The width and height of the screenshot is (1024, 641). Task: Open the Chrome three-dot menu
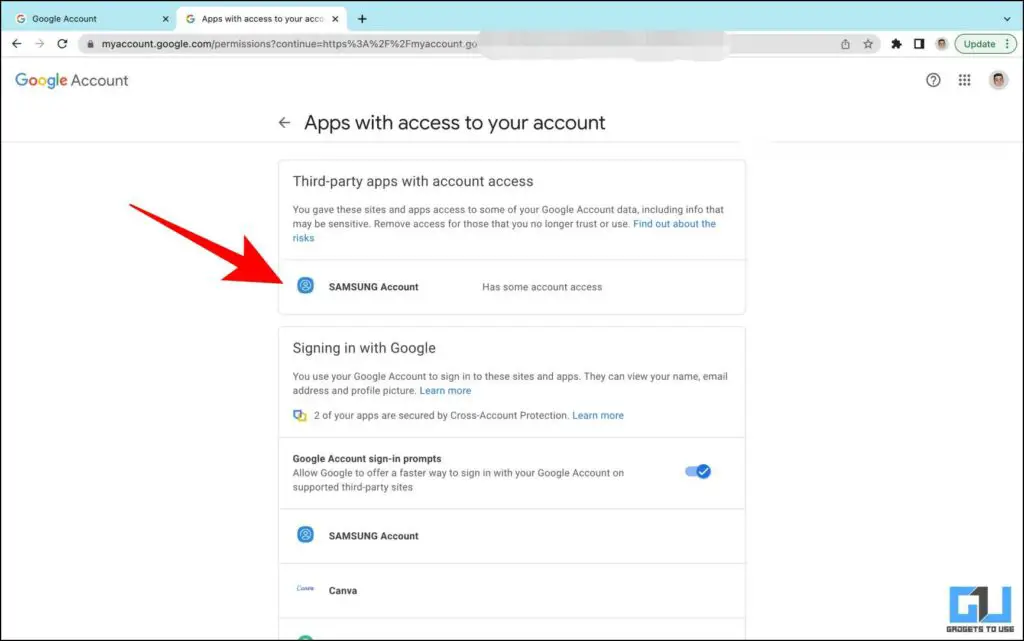coord(1008,44)
